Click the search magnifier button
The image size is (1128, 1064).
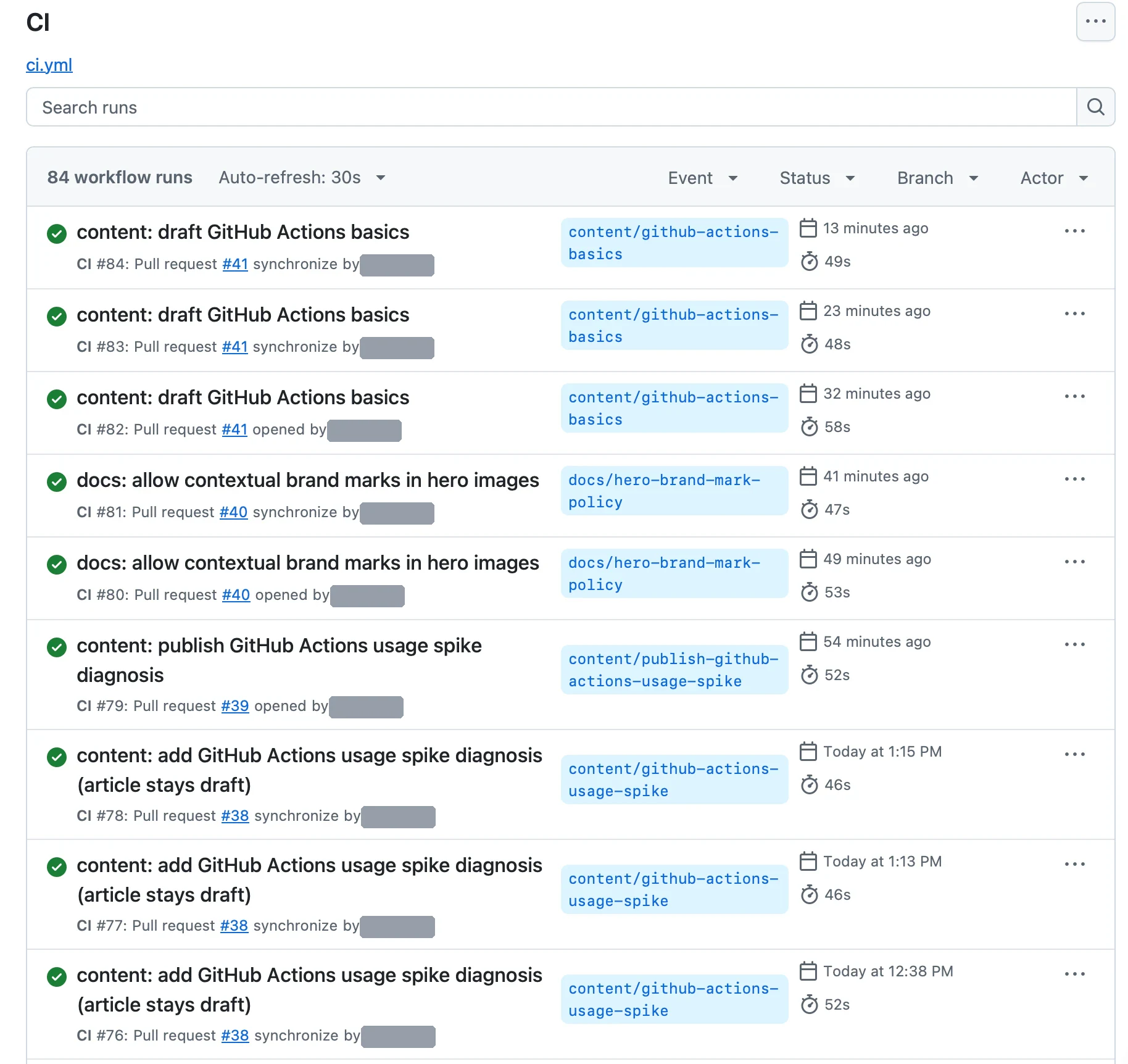[x=1095, y=107]
